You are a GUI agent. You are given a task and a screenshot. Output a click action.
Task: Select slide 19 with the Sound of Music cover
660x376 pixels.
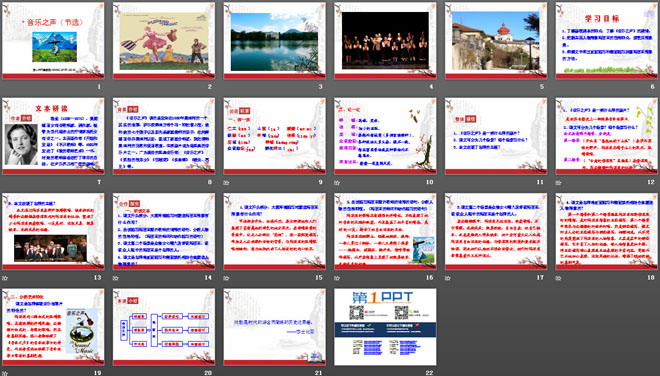coord(53,327)
